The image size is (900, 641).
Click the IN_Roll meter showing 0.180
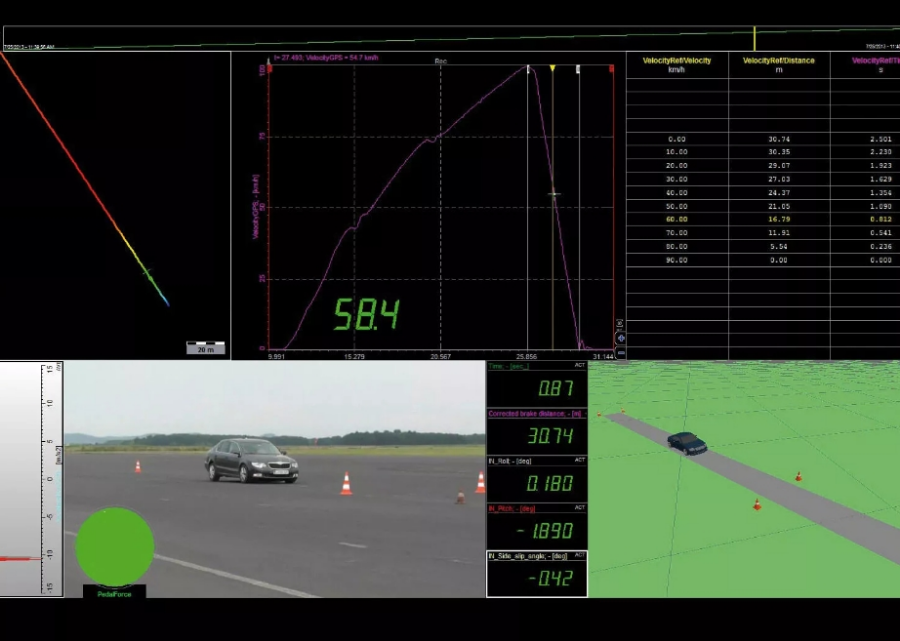point(537,479)
